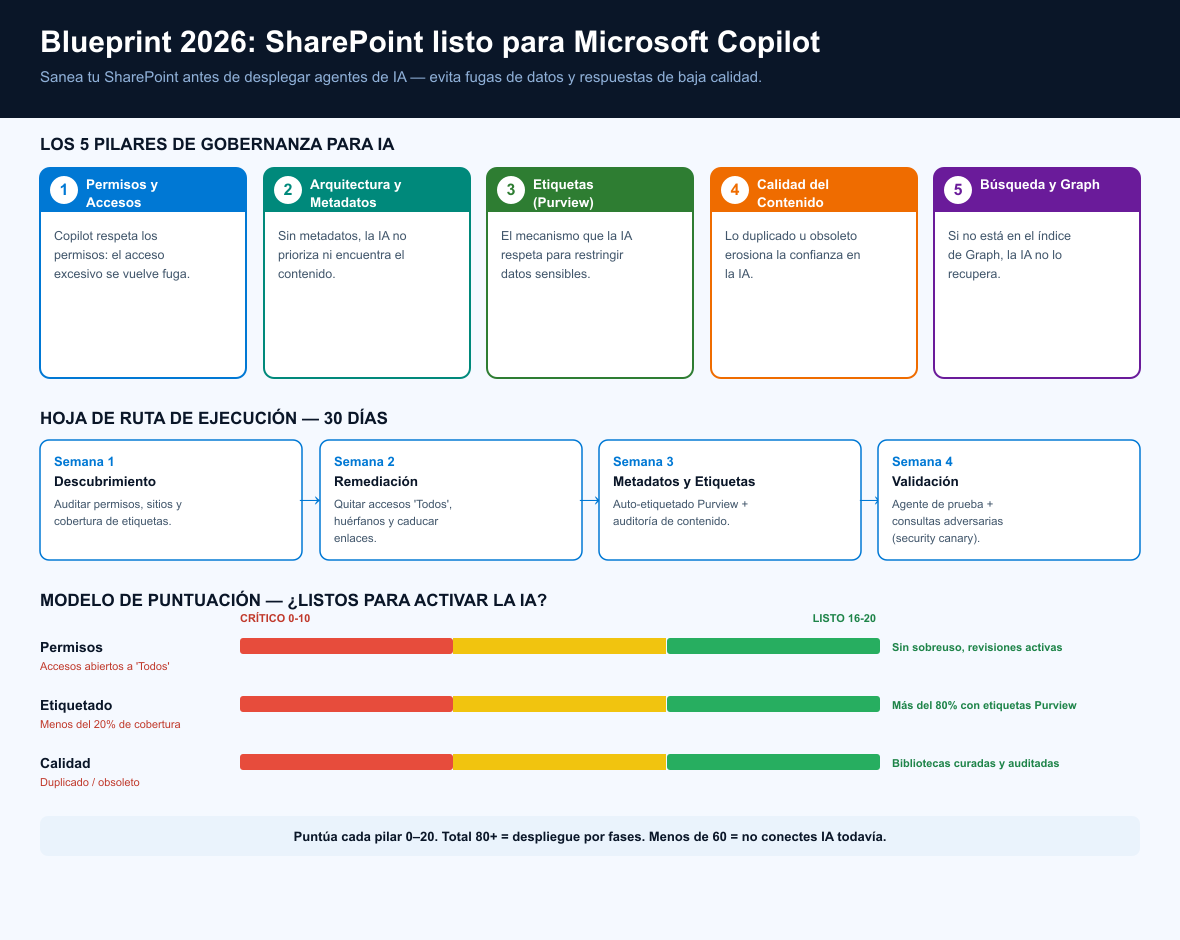Viewport: 1180px width, 940px height.
Task: Click the text 'Lo duplicado u obsoleto erosiona'
Action: [x=792, y=254]
